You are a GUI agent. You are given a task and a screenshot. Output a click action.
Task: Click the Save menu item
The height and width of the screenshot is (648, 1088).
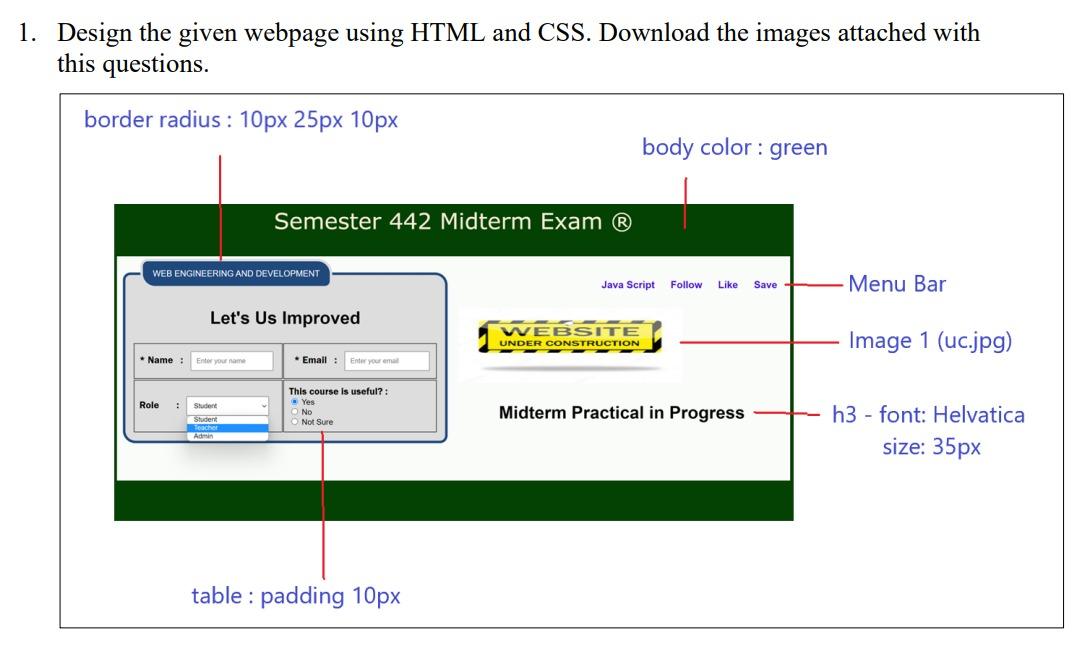764,284
